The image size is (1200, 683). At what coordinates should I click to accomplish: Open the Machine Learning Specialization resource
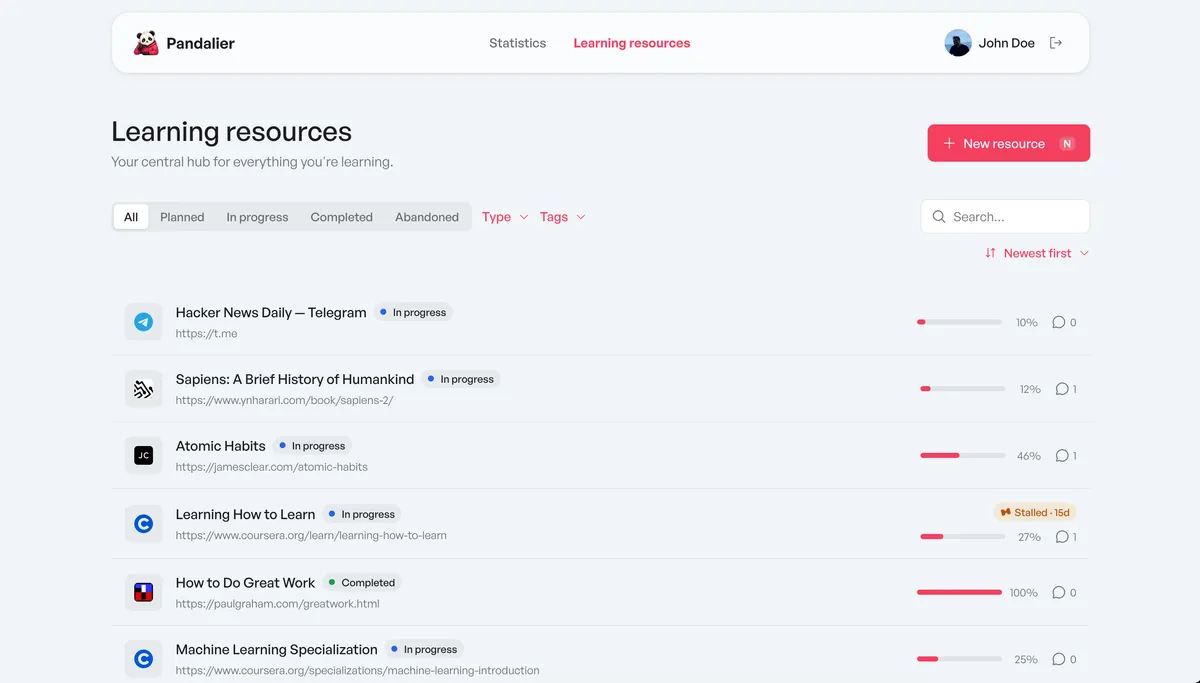coord(277,650)
